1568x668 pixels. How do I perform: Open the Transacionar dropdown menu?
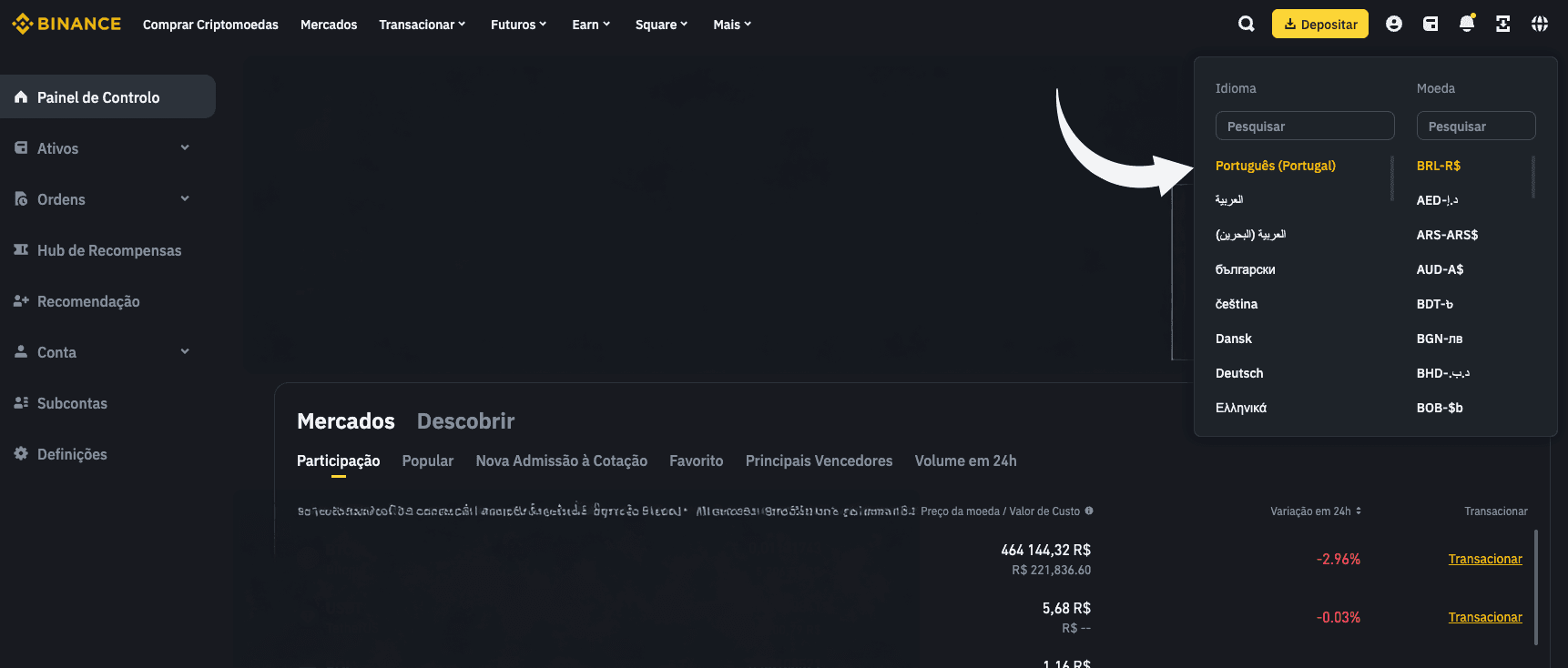tap(423, 25)
